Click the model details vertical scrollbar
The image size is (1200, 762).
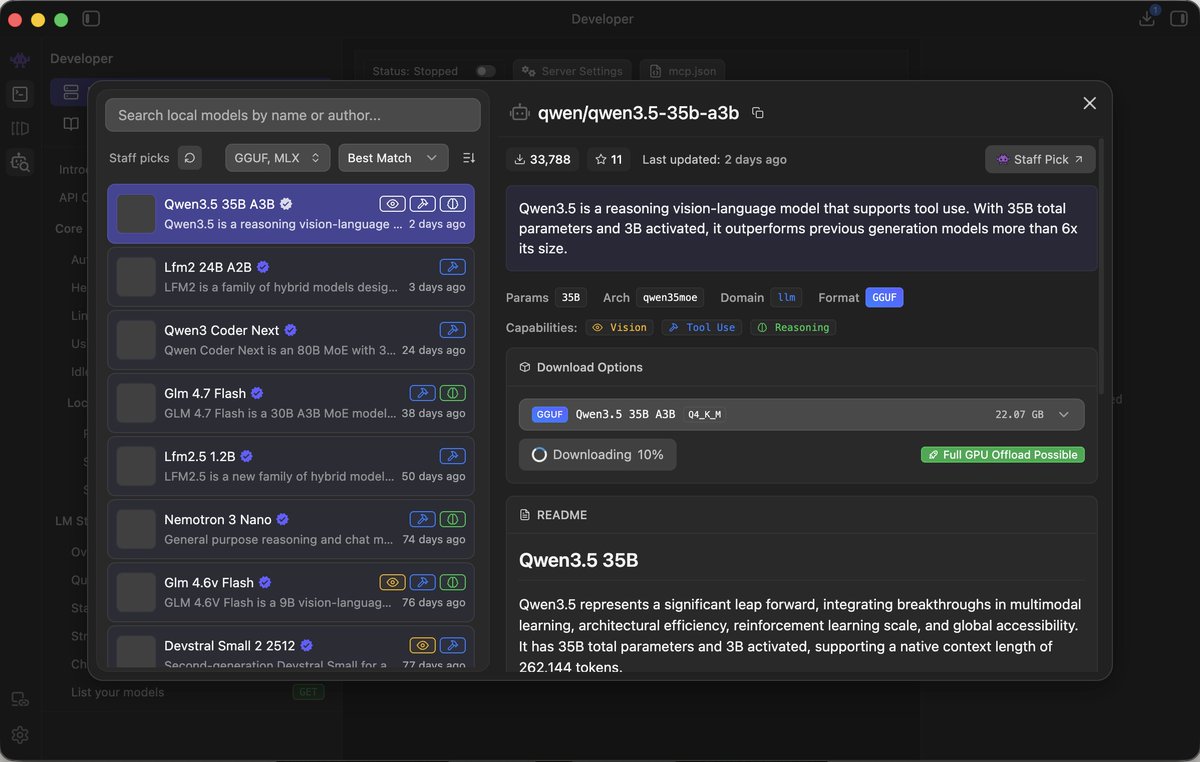click(x=1102, y=265)
